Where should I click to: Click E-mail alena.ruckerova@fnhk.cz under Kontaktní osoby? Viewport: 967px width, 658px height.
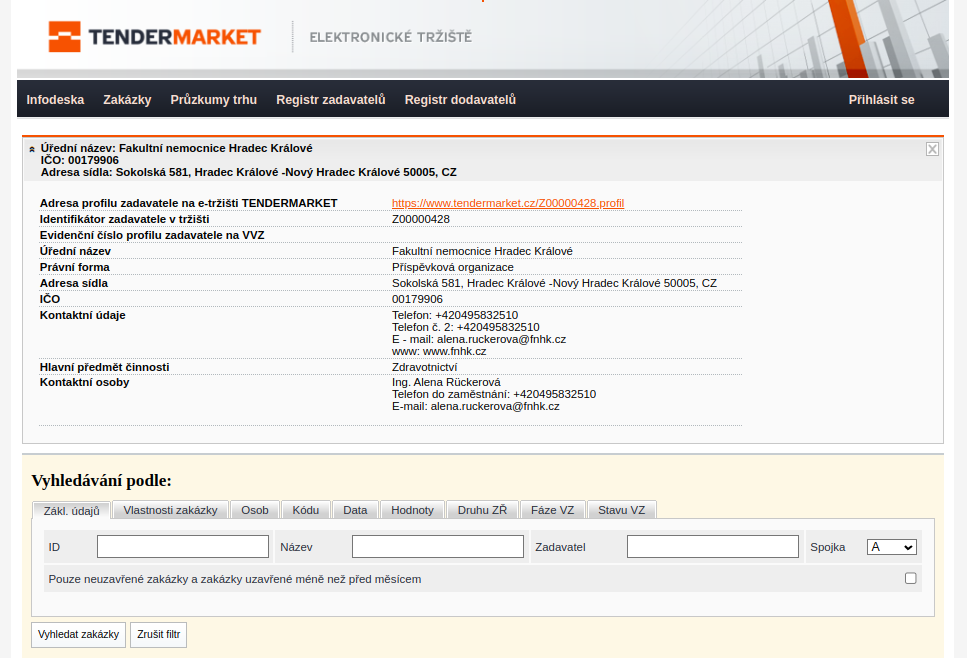point(475,406)
